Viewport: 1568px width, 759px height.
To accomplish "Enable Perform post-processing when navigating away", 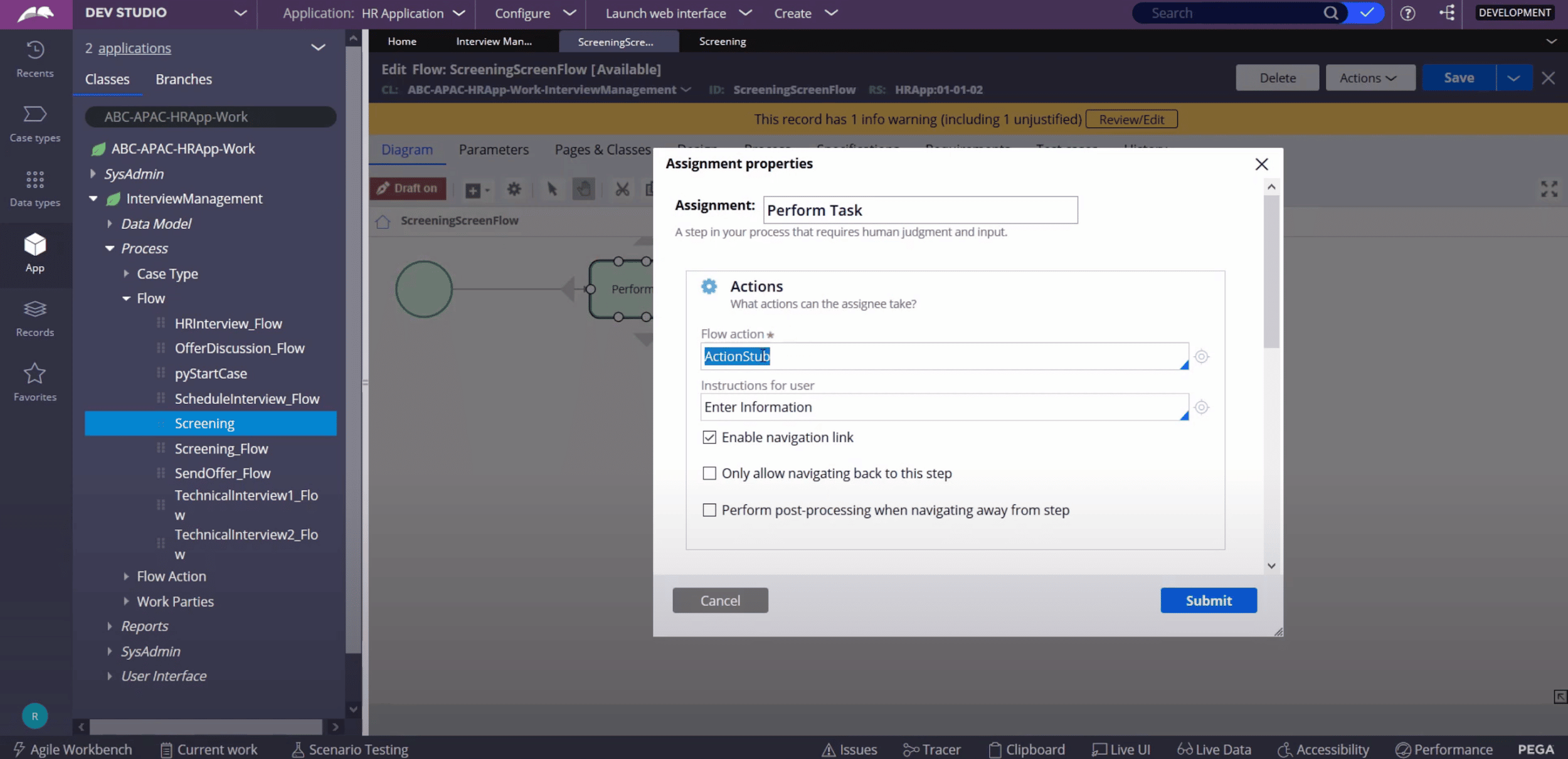I will tap(709, 510).
